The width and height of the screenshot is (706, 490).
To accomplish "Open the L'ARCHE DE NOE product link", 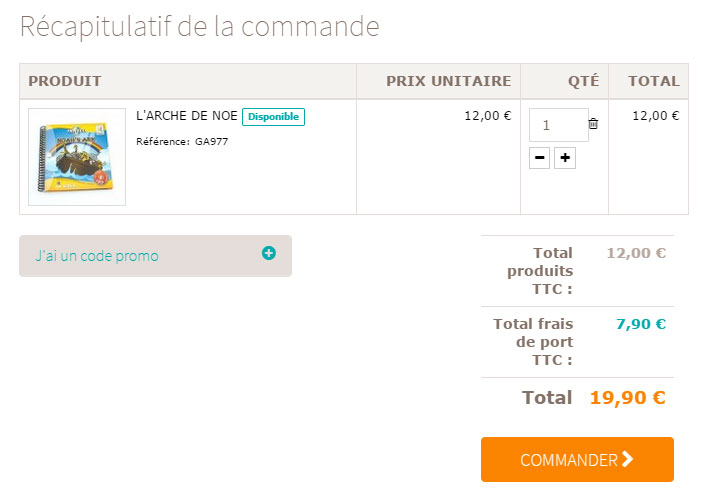I will [186, 116].
